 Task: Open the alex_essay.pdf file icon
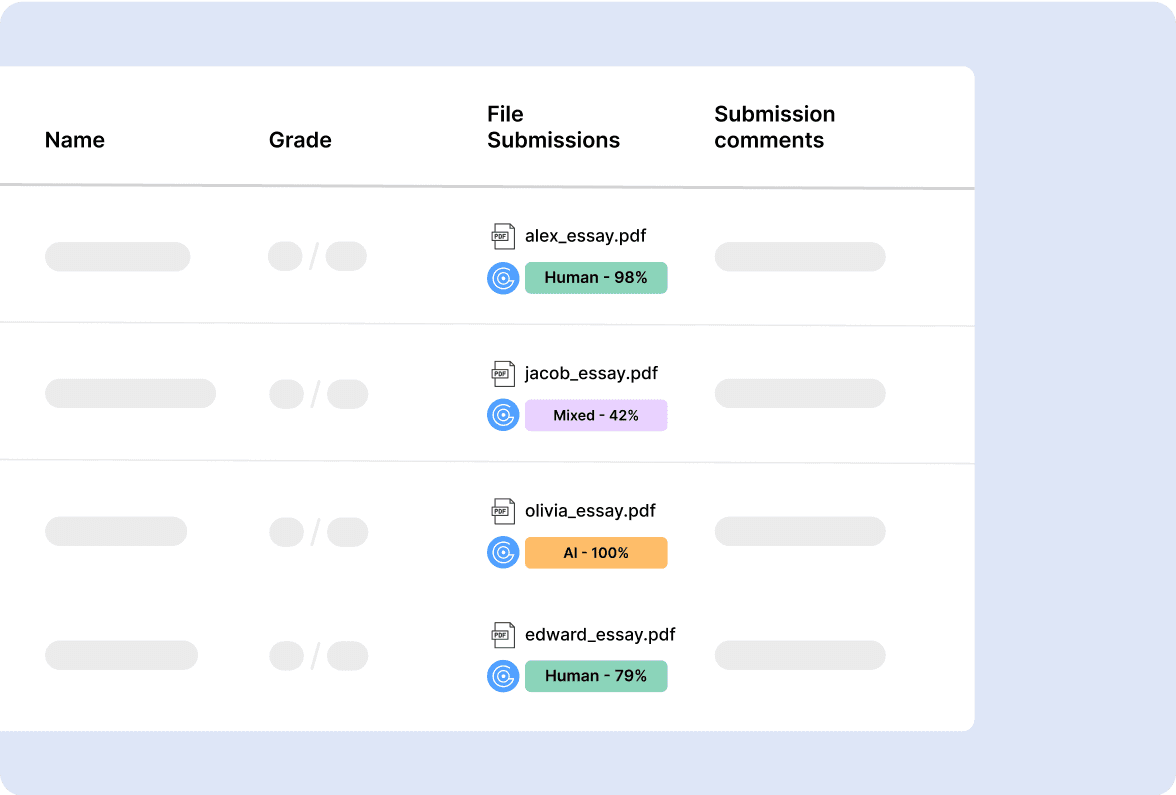[503, 235]
